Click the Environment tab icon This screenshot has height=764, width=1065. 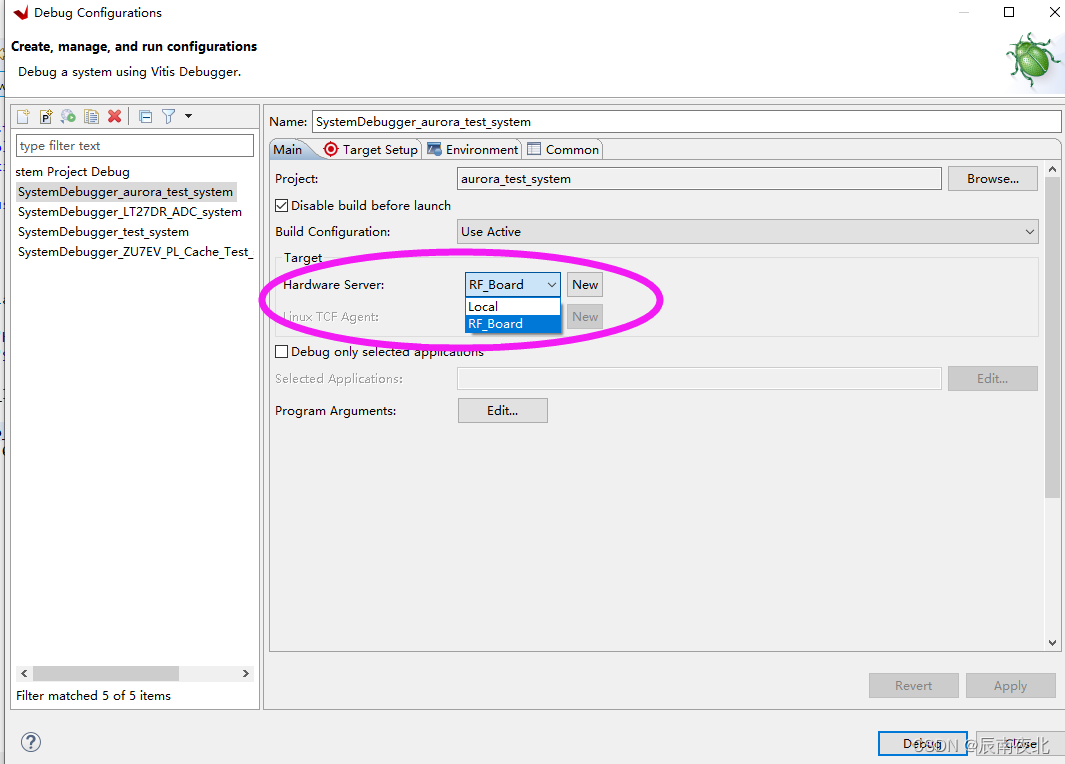(434, 149)
